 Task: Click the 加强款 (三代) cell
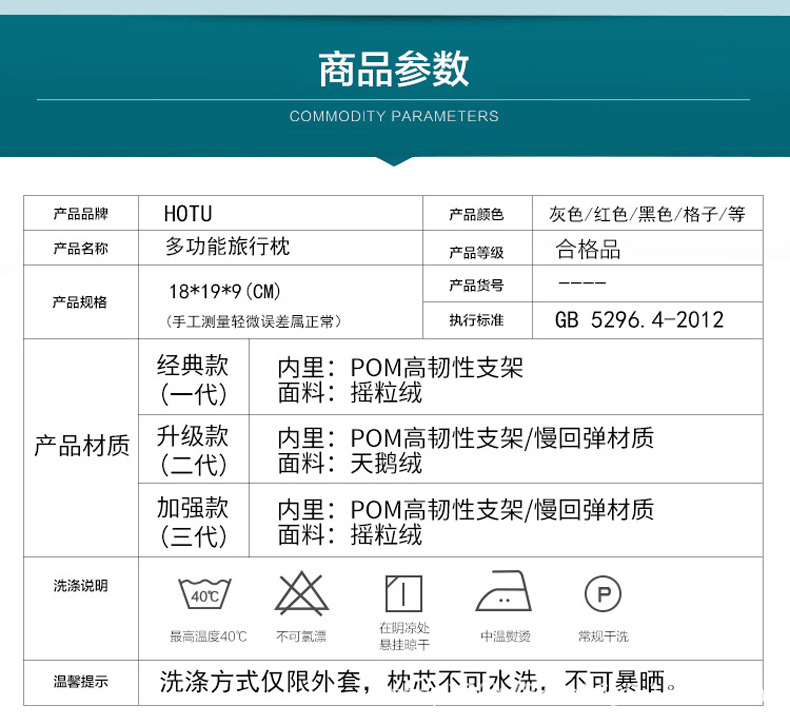click(x=193, y=521)
